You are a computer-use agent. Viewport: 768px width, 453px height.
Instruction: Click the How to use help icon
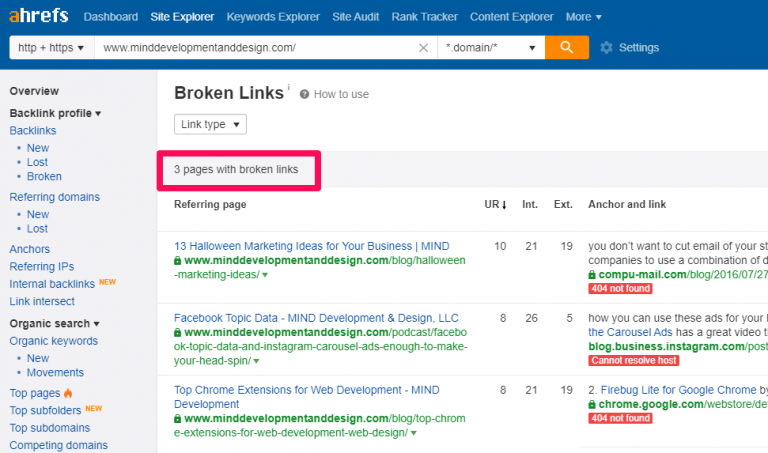tap(304, 94)
